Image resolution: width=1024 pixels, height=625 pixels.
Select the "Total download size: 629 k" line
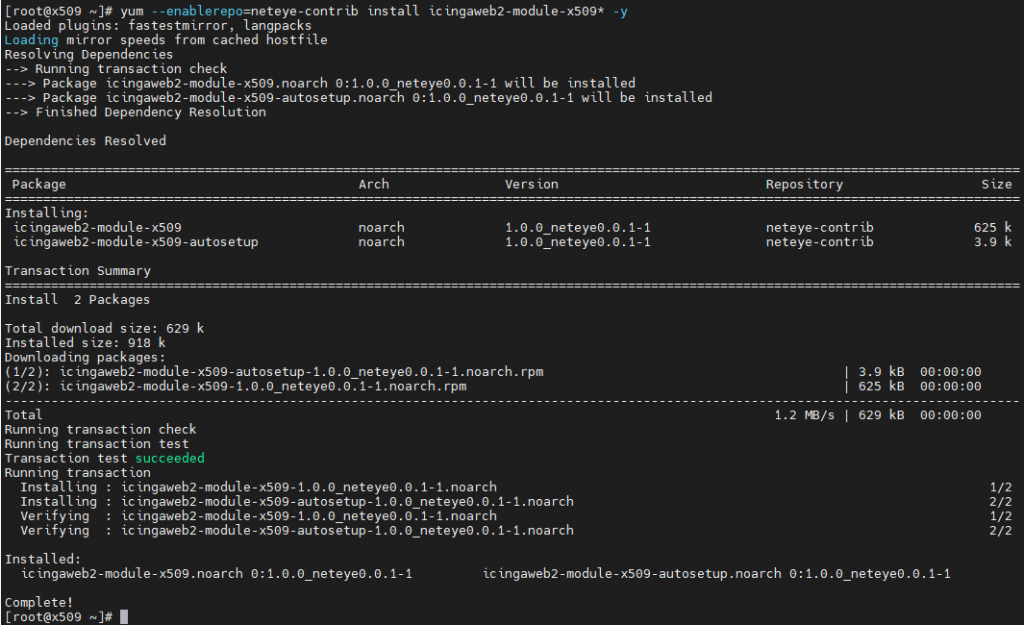tap(104, 328)
